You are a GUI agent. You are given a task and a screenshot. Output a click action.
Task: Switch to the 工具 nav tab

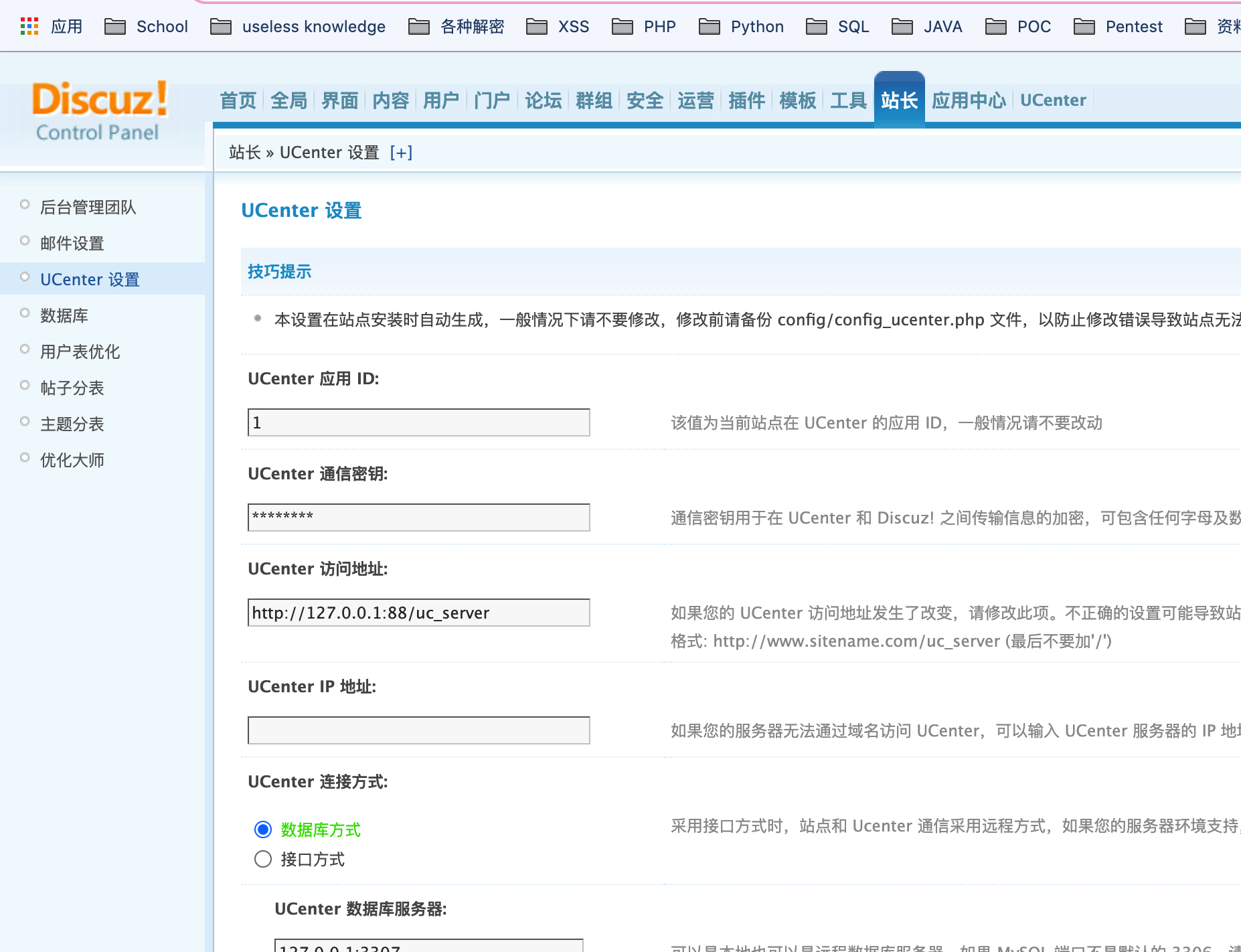point(849,100)
